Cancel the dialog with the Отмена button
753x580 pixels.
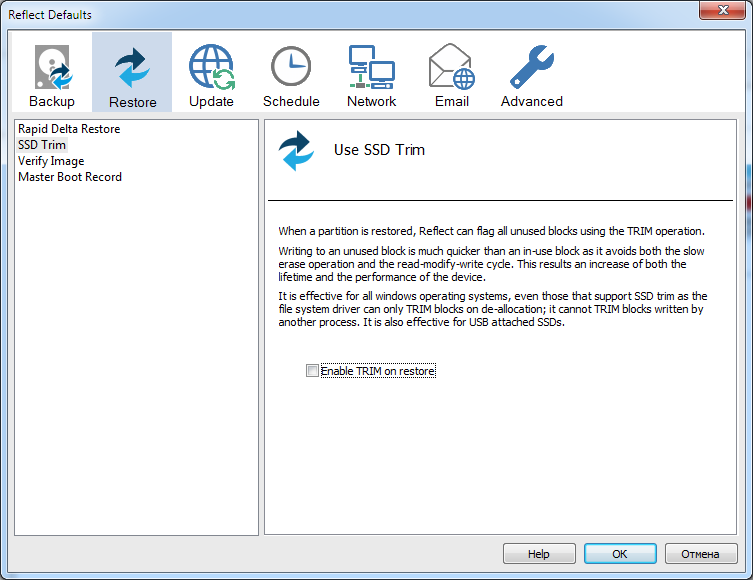pyautogui.click(x=700, y=554)
